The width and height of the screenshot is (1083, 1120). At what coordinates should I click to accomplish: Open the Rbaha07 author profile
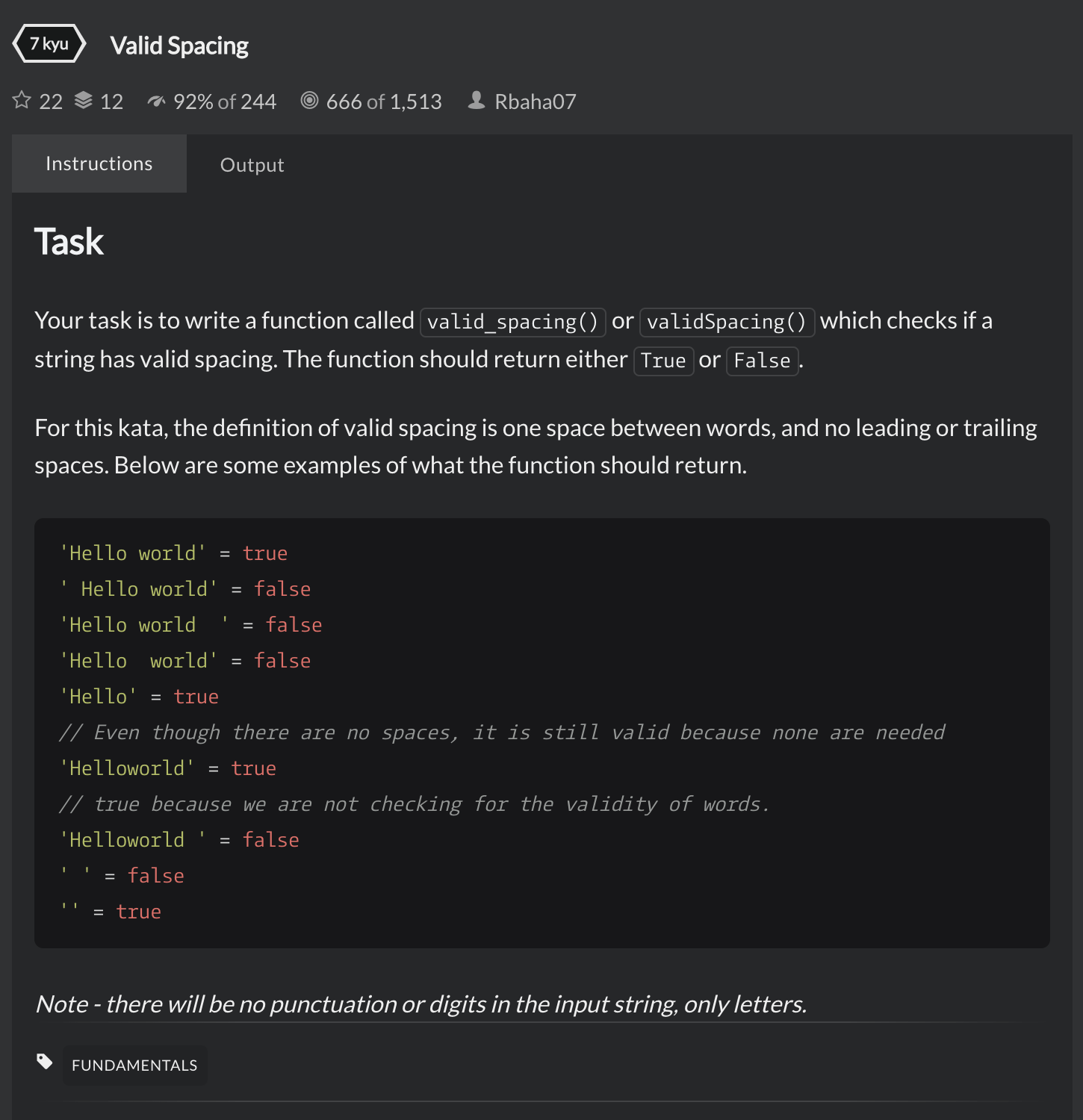click(535, 101)
